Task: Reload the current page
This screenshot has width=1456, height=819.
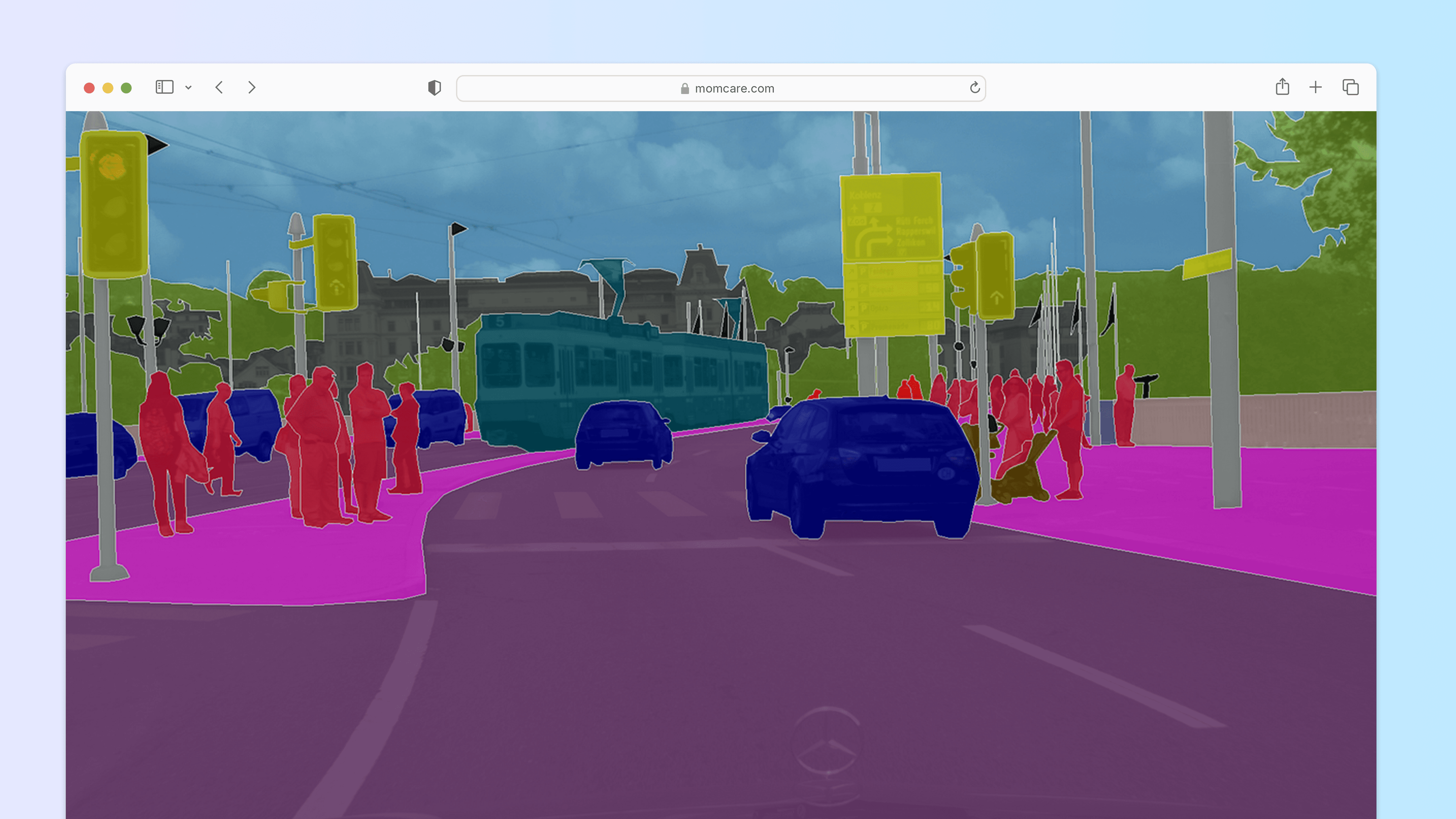Action: click(974, 88)
